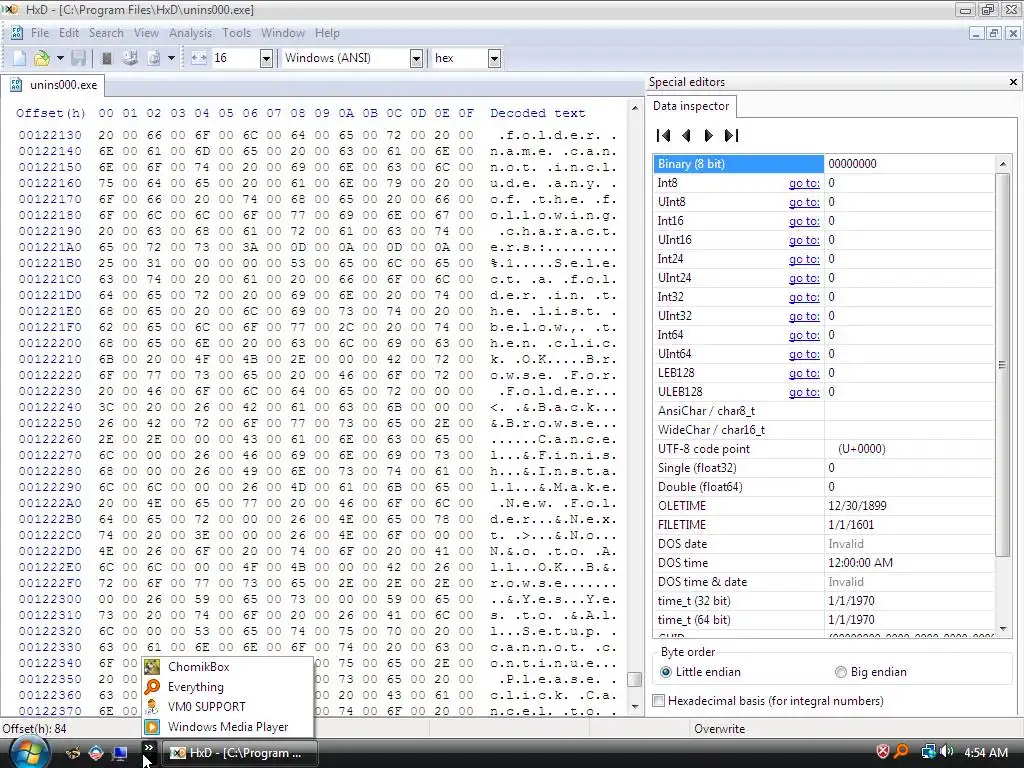Open the recent files dropdown arrow beside Open
This screenshot has height=768, width=1024.
point(60,58)
